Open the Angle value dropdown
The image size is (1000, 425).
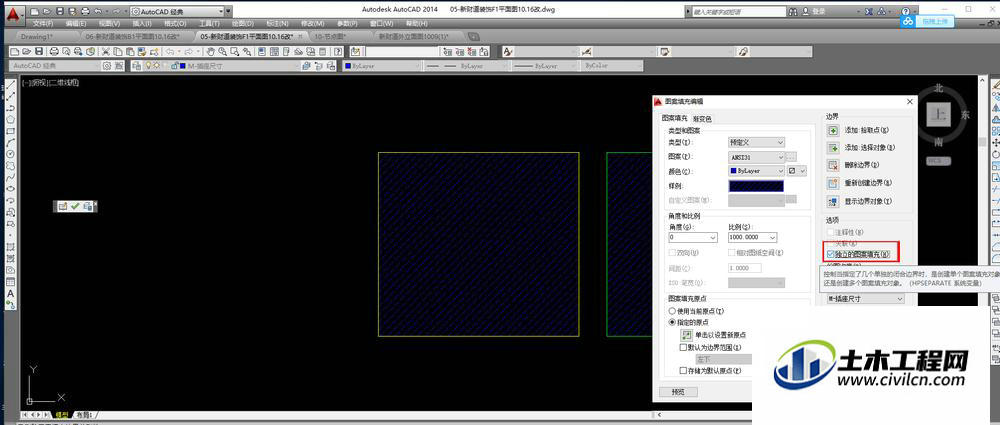pyautogui.click(x=693, y=237)
